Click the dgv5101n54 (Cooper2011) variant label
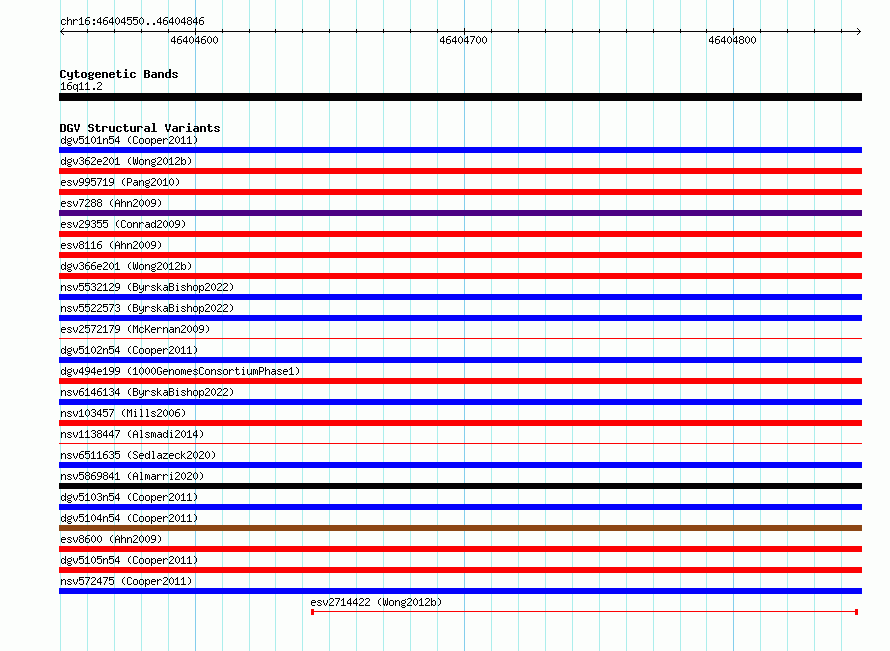Screen dimensions: 890x651 coord(129,140)
